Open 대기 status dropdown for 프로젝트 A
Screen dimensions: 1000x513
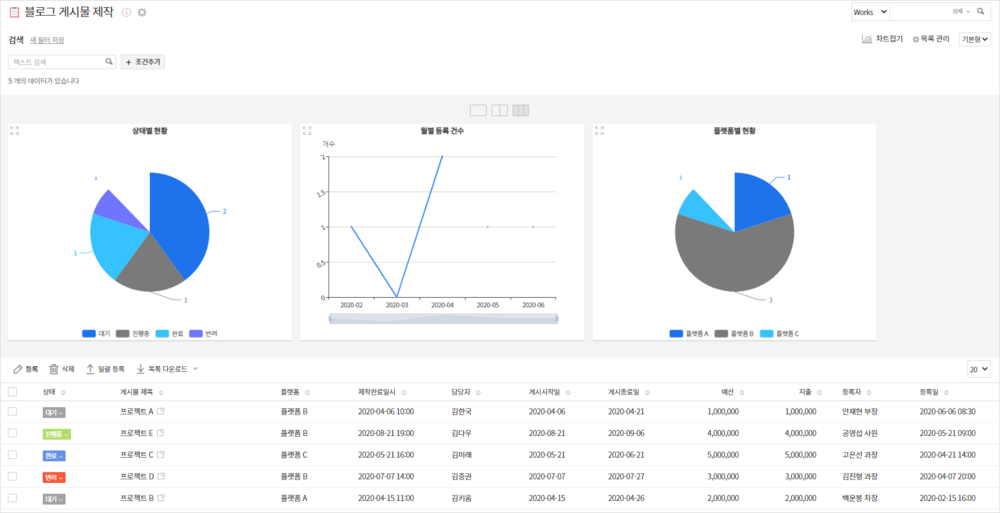point(54,413)
